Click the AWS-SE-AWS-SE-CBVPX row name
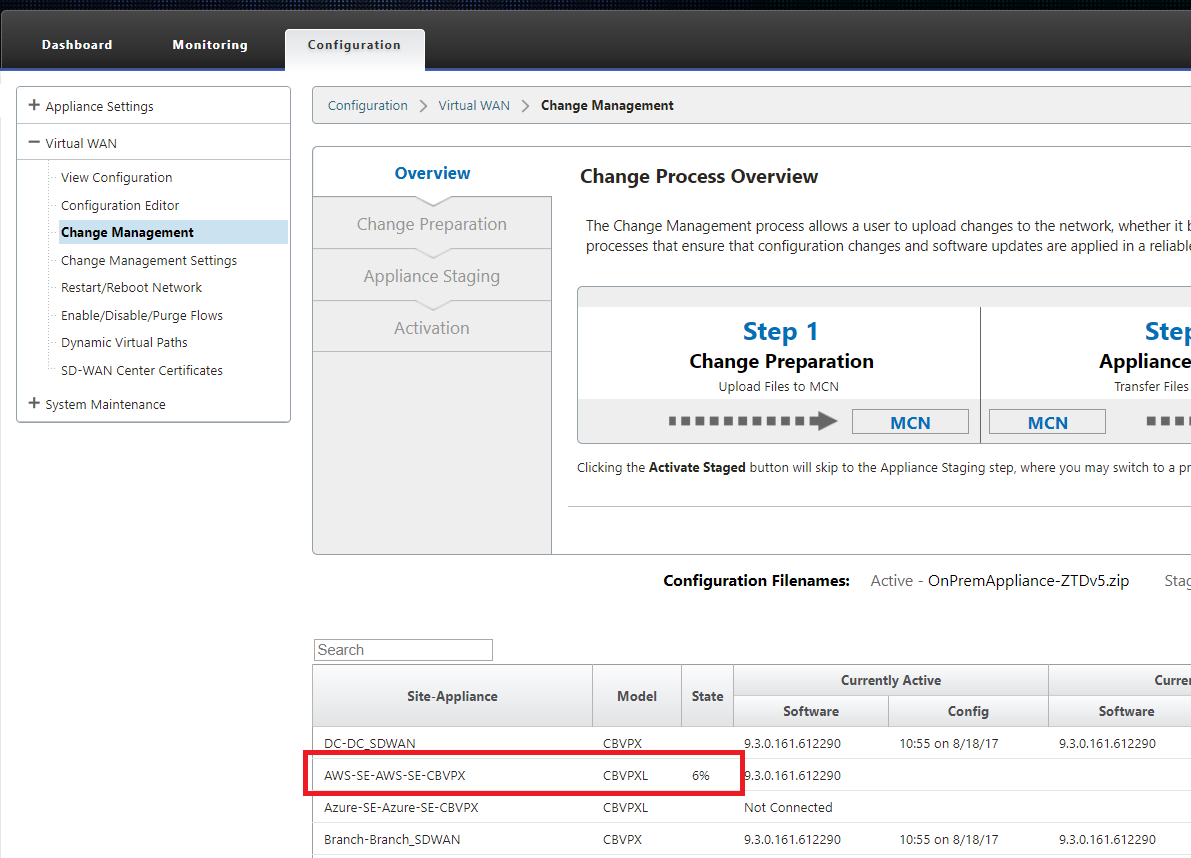This screenshot has width=1191, height=858. (x=395, y=775)
